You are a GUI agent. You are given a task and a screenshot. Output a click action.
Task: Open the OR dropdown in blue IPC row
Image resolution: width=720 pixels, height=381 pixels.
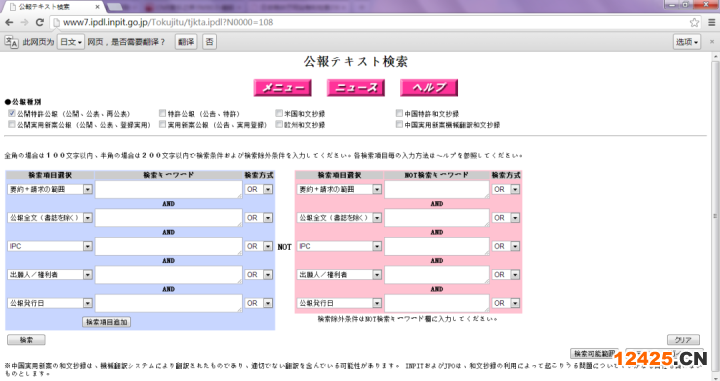point(259,246)
